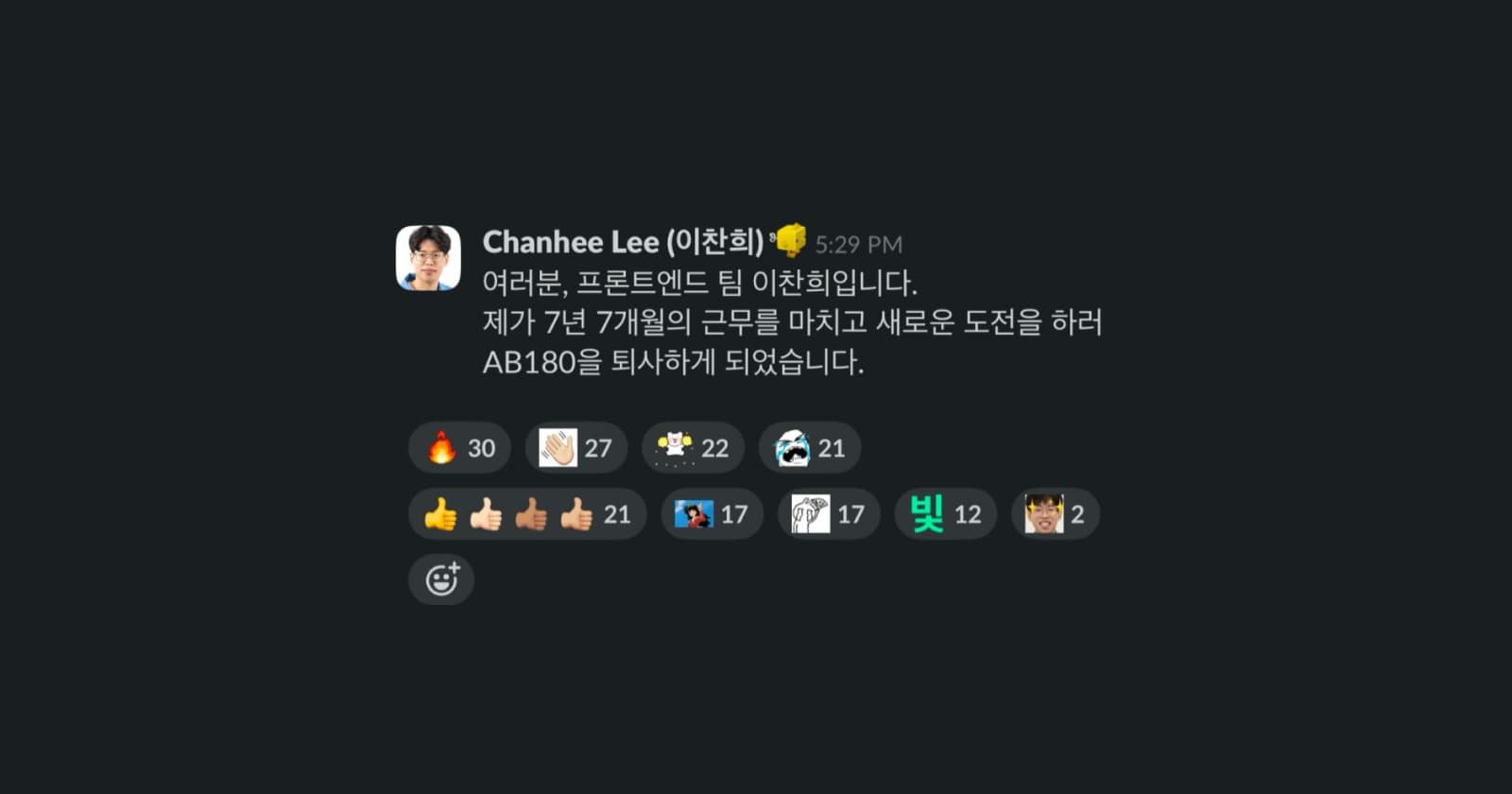Click the message line mentioning 7년 7개월
Viewport: 1512px width, 794px height.
[792, 322]
